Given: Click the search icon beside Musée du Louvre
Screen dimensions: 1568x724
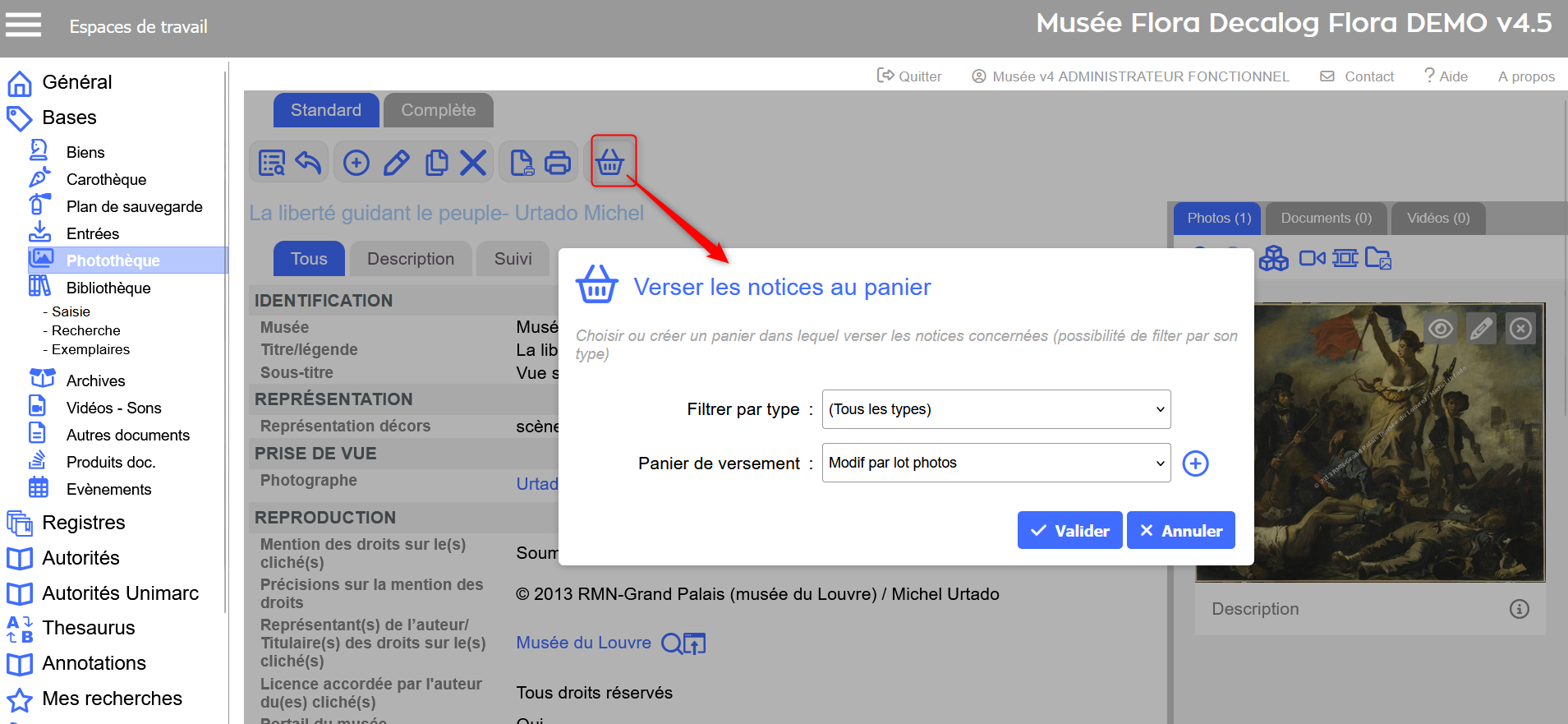Looking at the screenshot, I should [672, 643].
